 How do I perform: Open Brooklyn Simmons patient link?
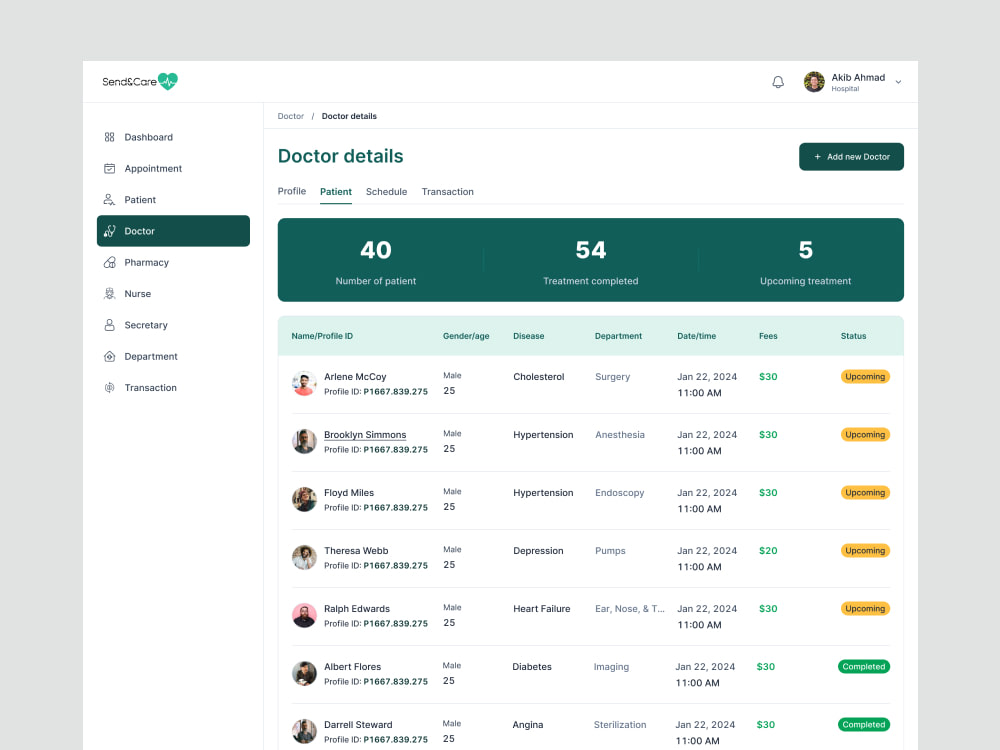[x=365, y=435]
